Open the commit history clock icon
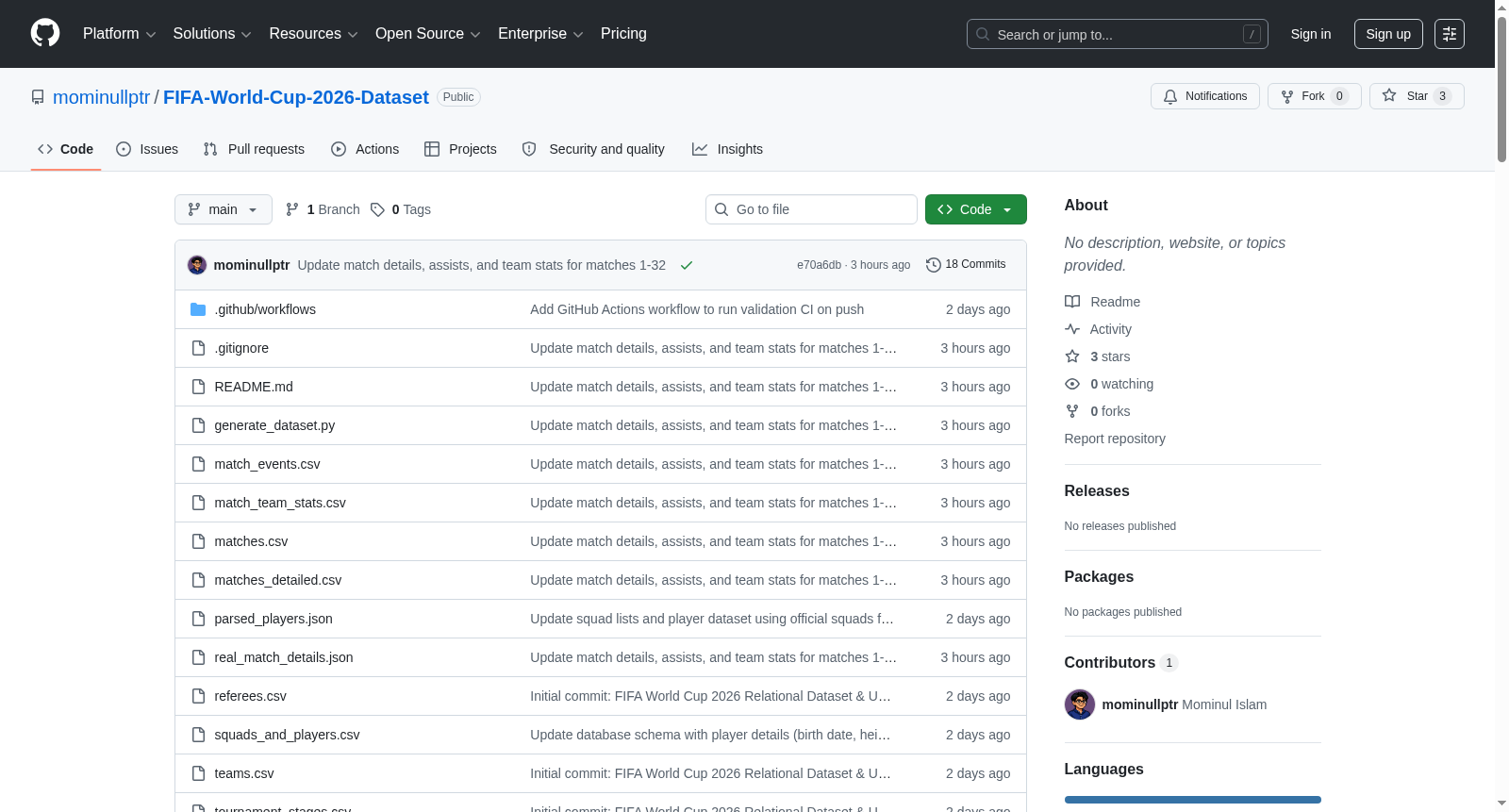 pyautogui.click(x=934, y=265)
